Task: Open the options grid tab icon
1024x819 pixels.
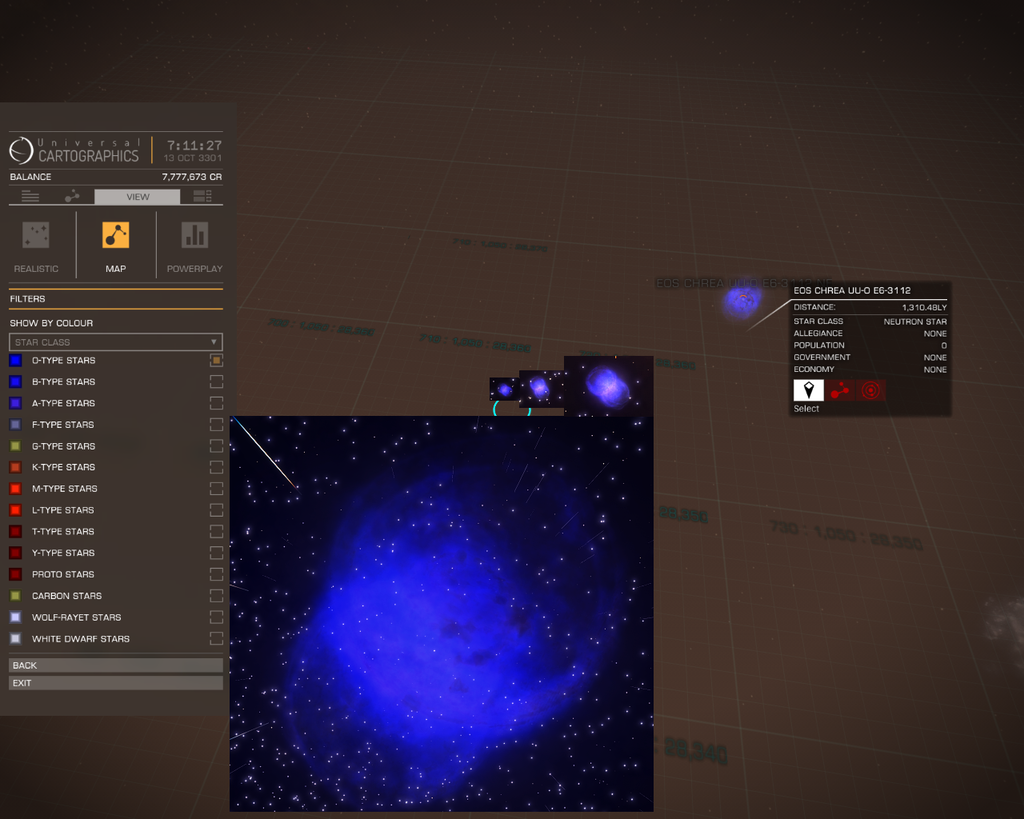Action: (202, 197)
